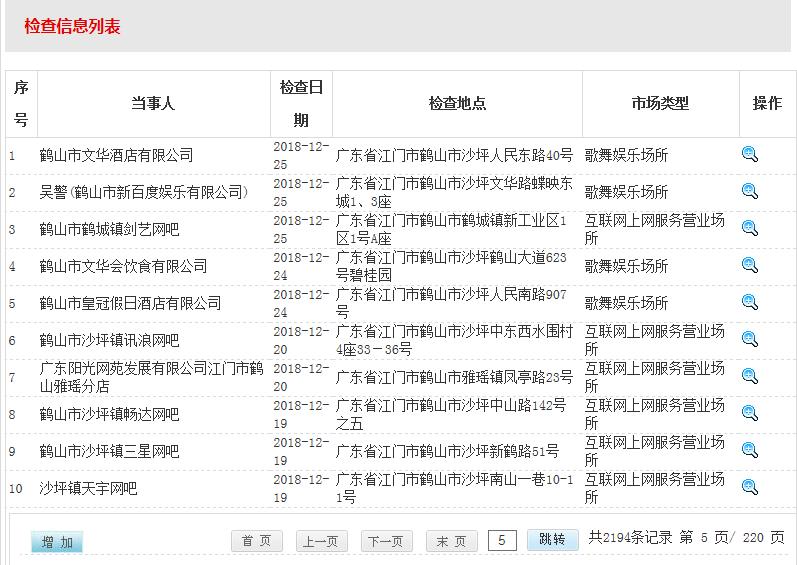The height and width of the screenshot is (565, 797).
Task: Go to first page with 首页
Action: pyautogui.click(x=257, y=541)
